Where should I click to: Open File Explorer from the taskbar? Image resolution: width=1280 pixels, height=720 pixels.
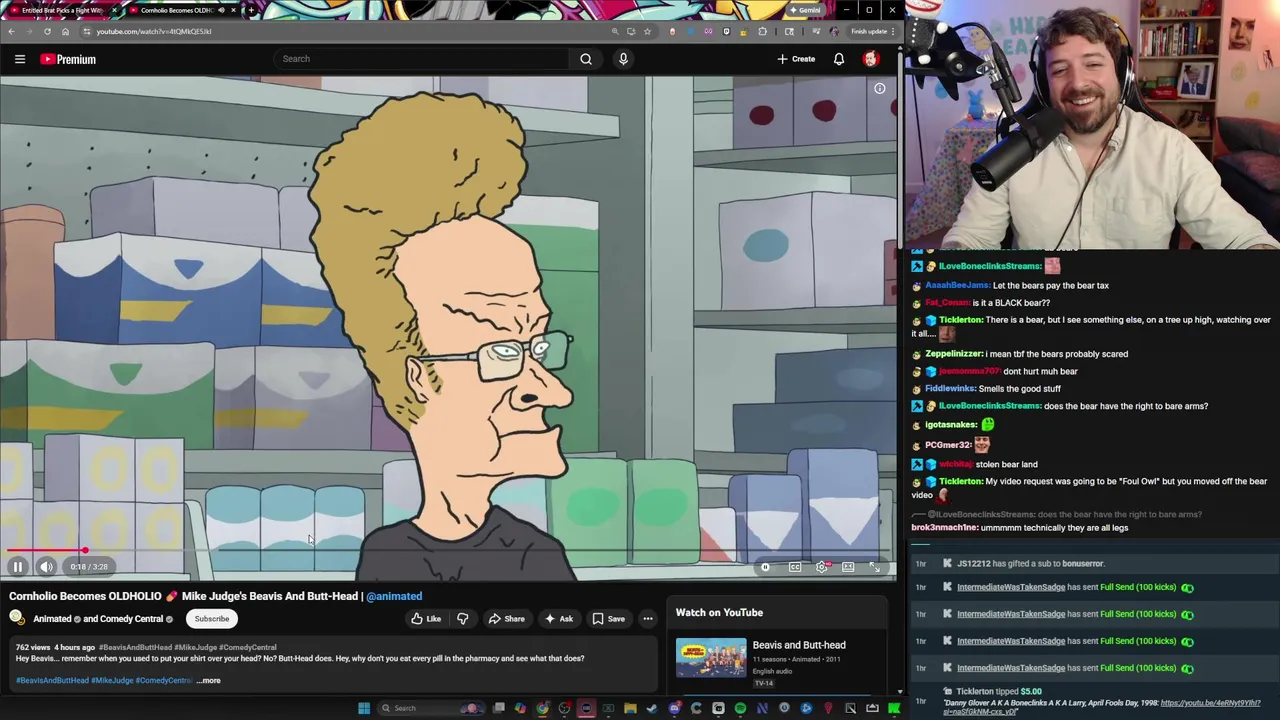(630, 709)
